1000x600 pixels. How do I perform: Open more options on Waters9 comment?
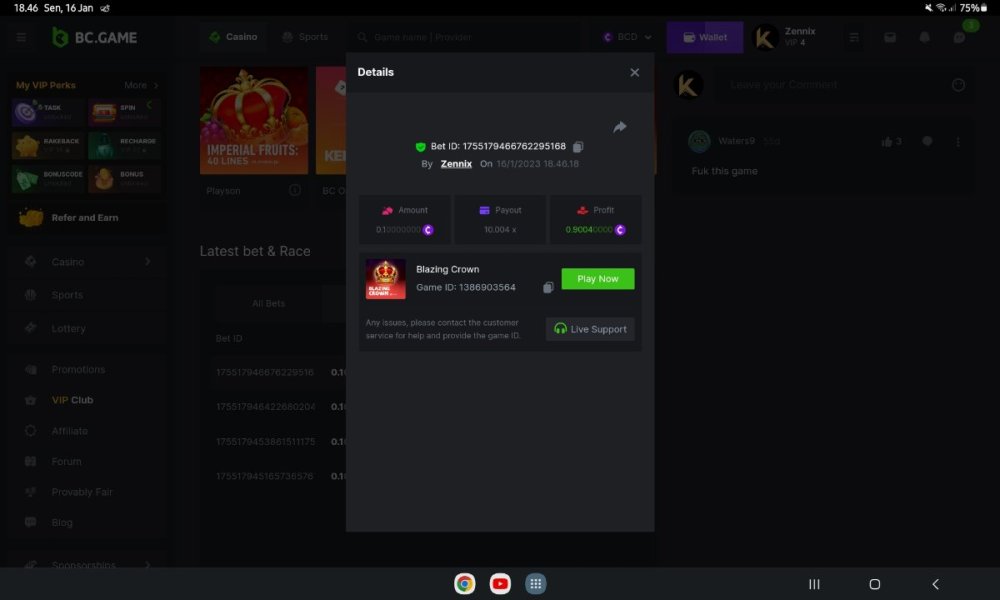tap(958, 142)
